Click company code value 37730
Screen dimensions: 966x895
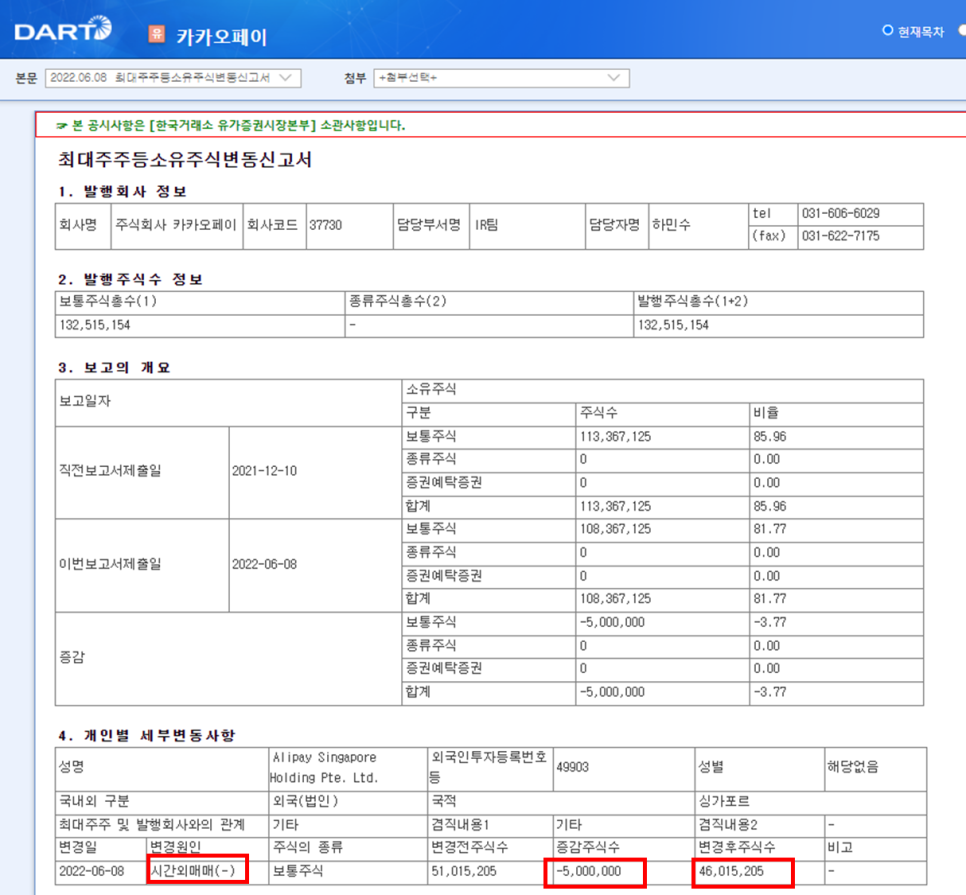(x=325, y=225)
